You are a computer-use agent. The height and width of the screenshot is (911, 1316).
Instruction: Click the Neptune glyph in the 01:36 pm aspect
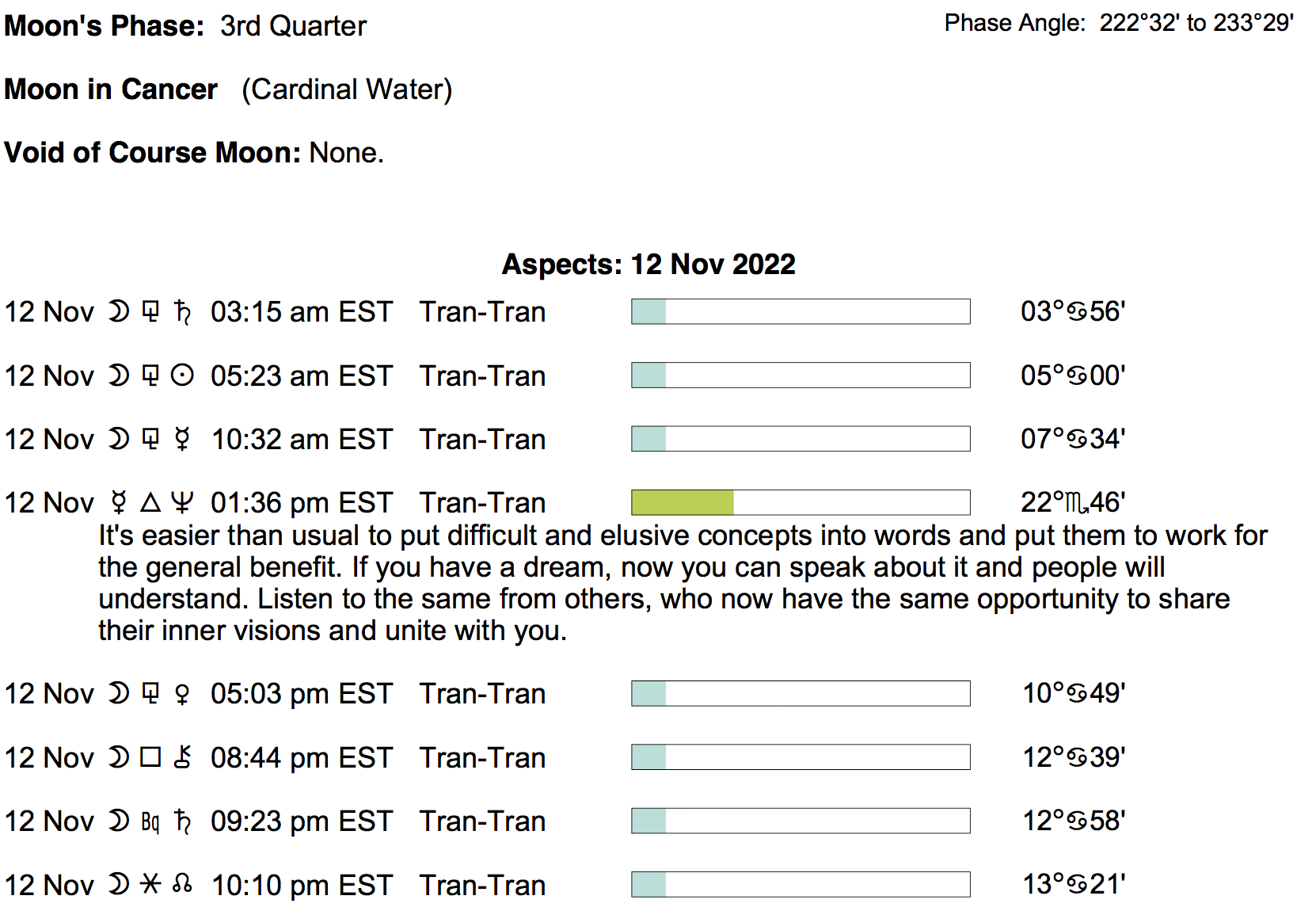(x=182, y=502)
